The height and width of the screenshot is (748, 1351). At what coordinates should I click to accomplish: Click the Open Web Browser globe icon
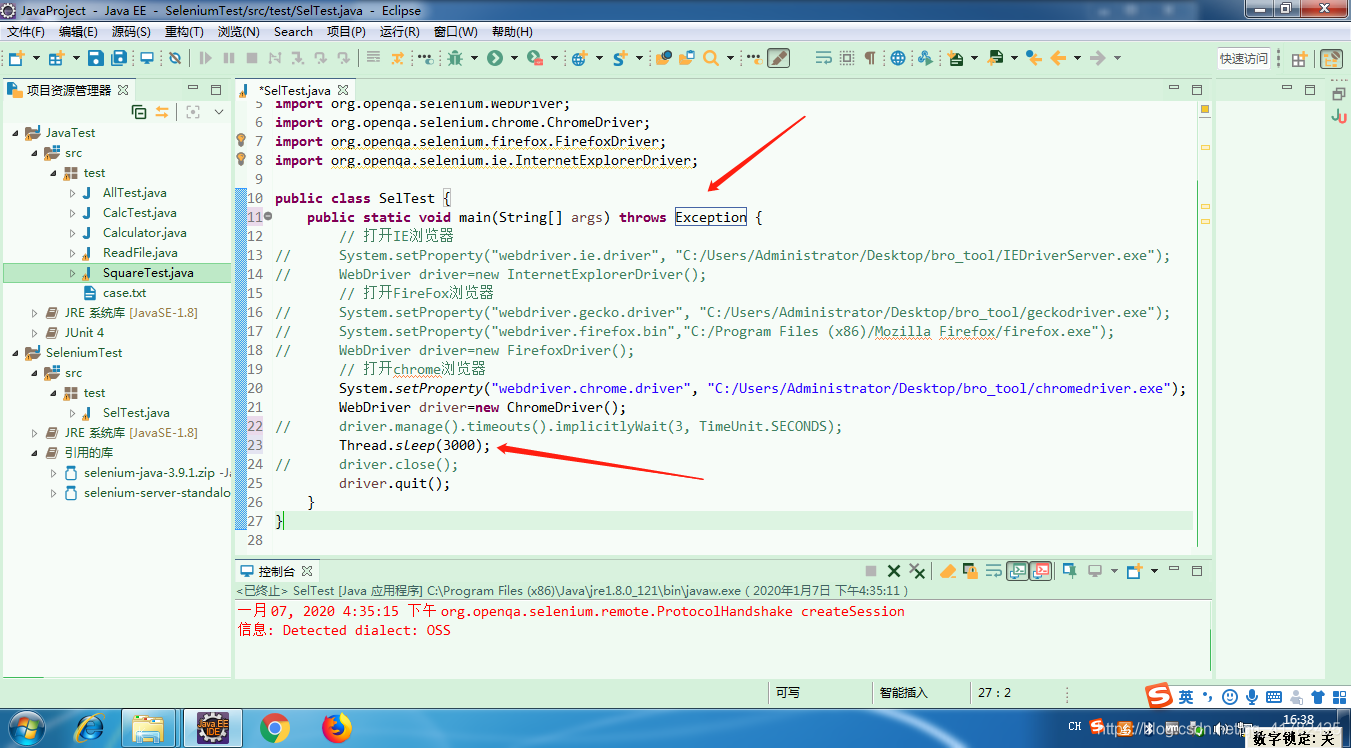tap(898, 58)
